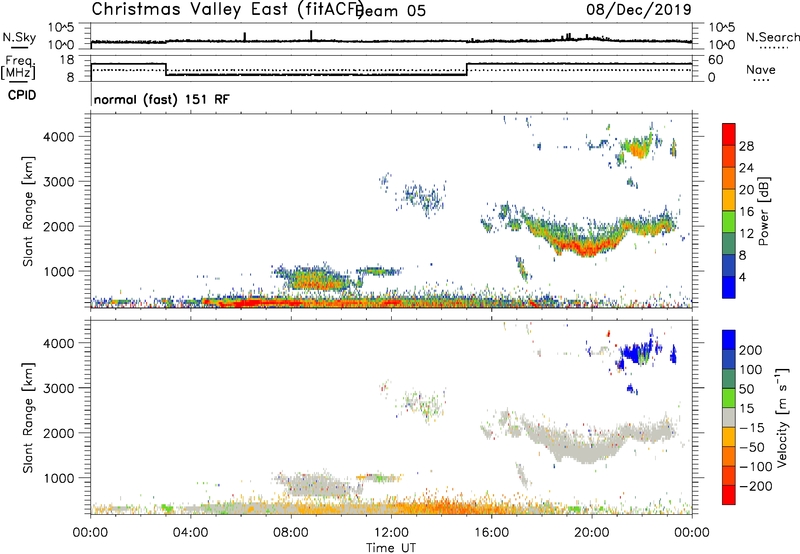
Task: Click the Nave legend label
Action: click(761, 69)
